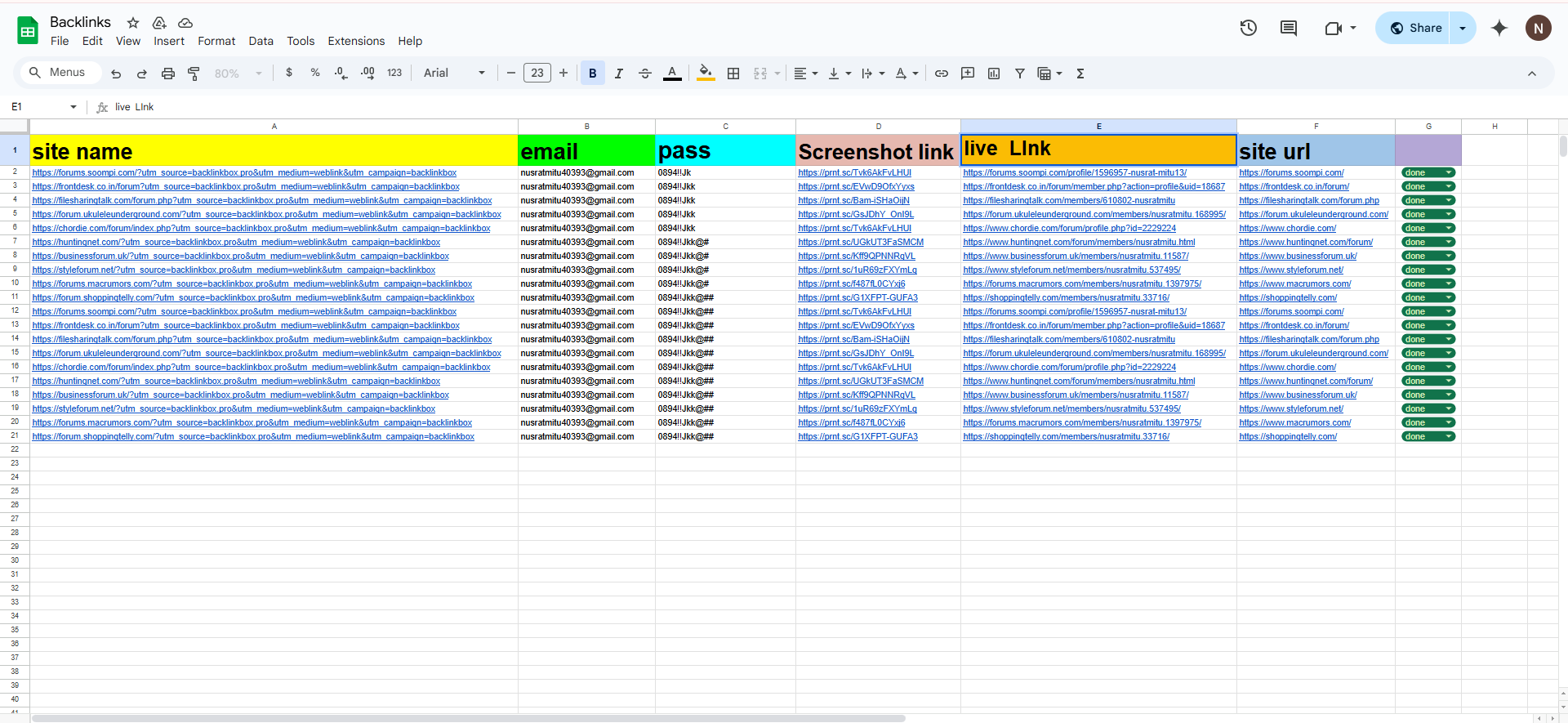Toggle italic formatting button

point(619,74)
